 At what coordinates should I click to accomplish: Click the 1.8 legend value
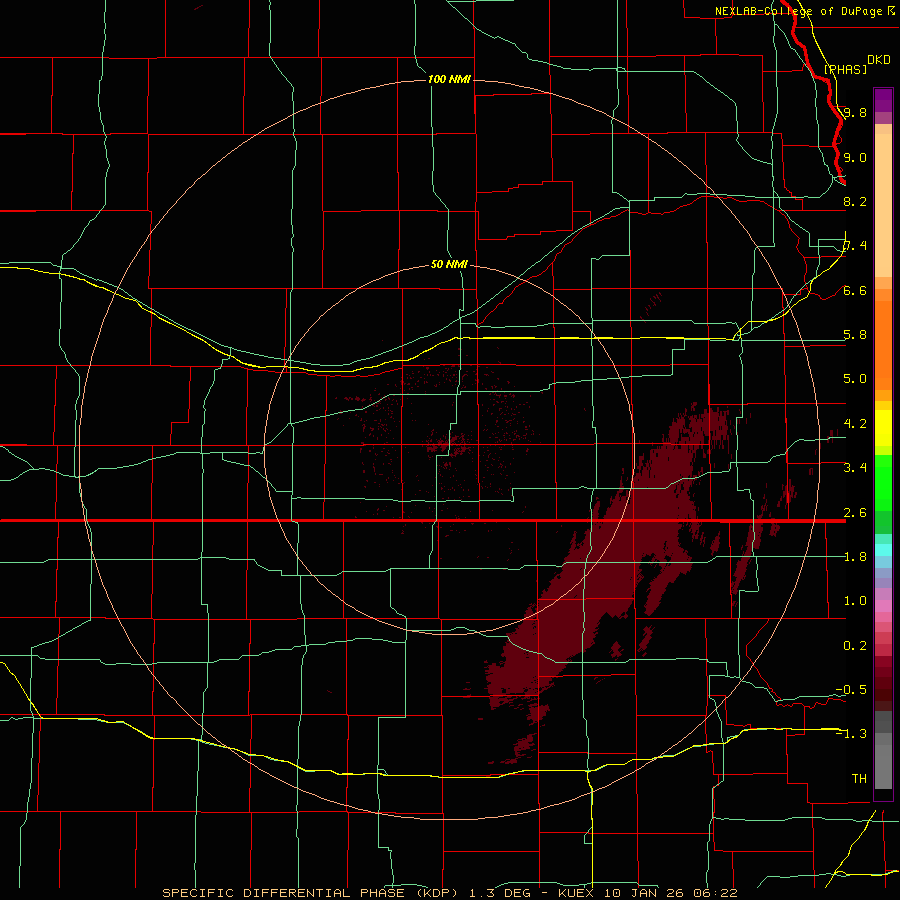click(x=855, y=557)
